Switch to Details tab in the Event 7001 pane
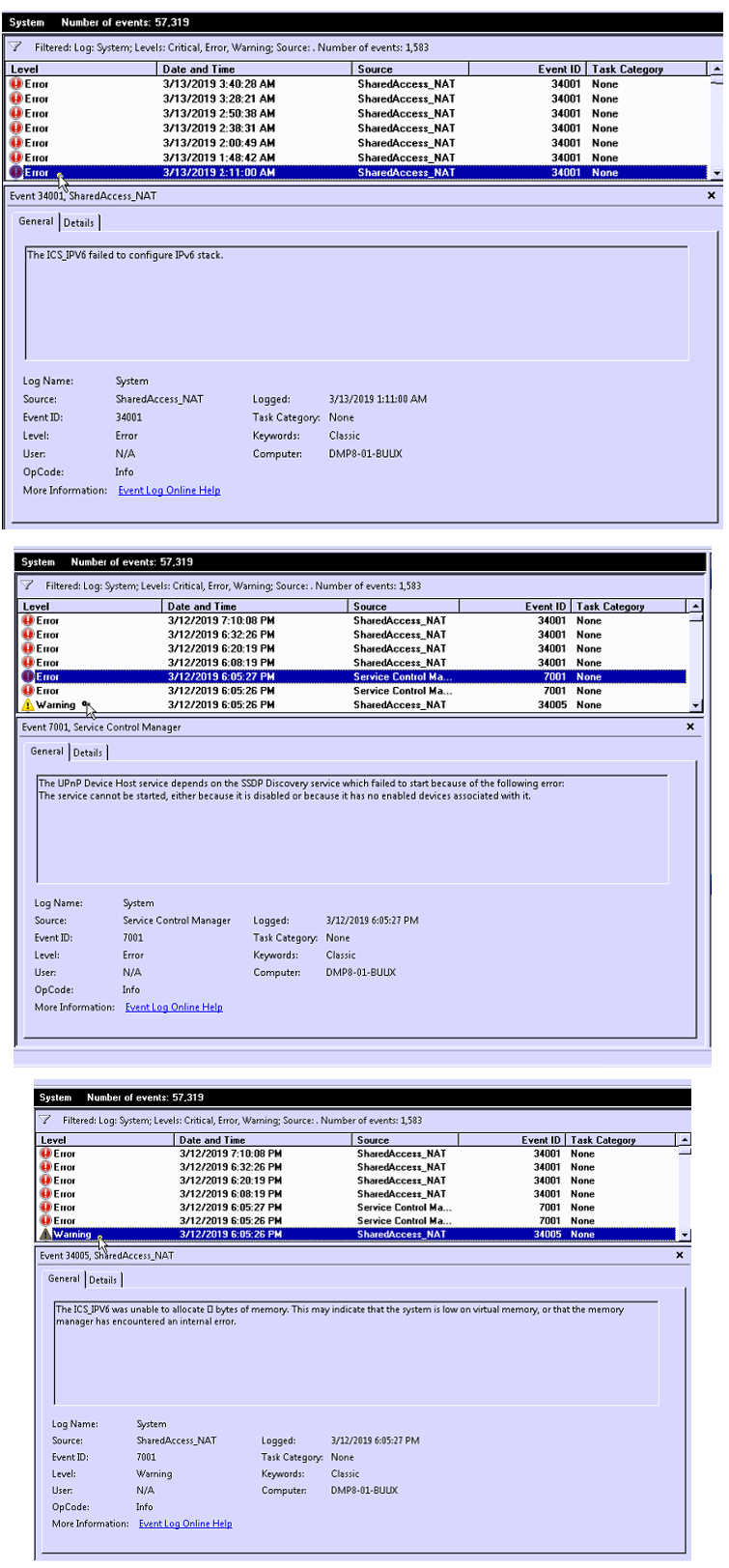 click(x=88, y=753)
